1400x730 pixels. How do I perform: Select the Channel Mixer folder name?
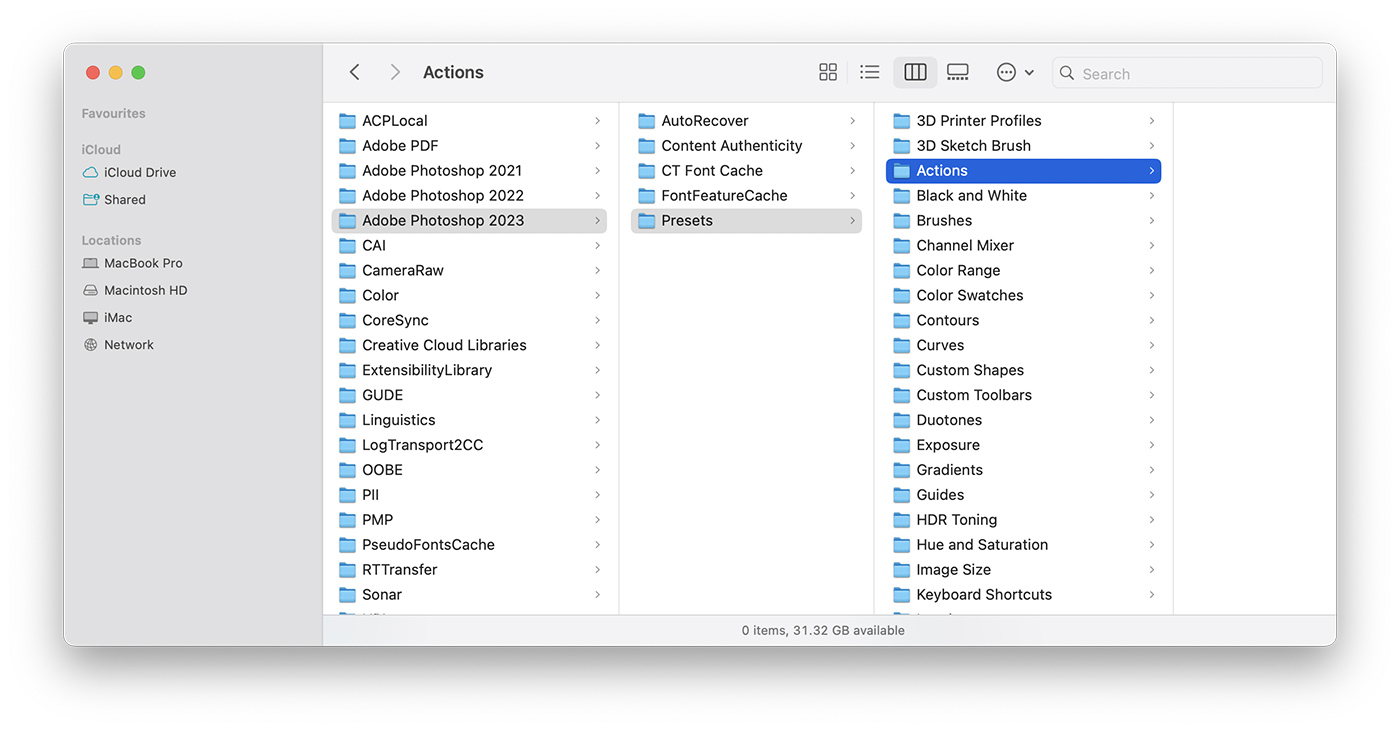tap(966, 246)
